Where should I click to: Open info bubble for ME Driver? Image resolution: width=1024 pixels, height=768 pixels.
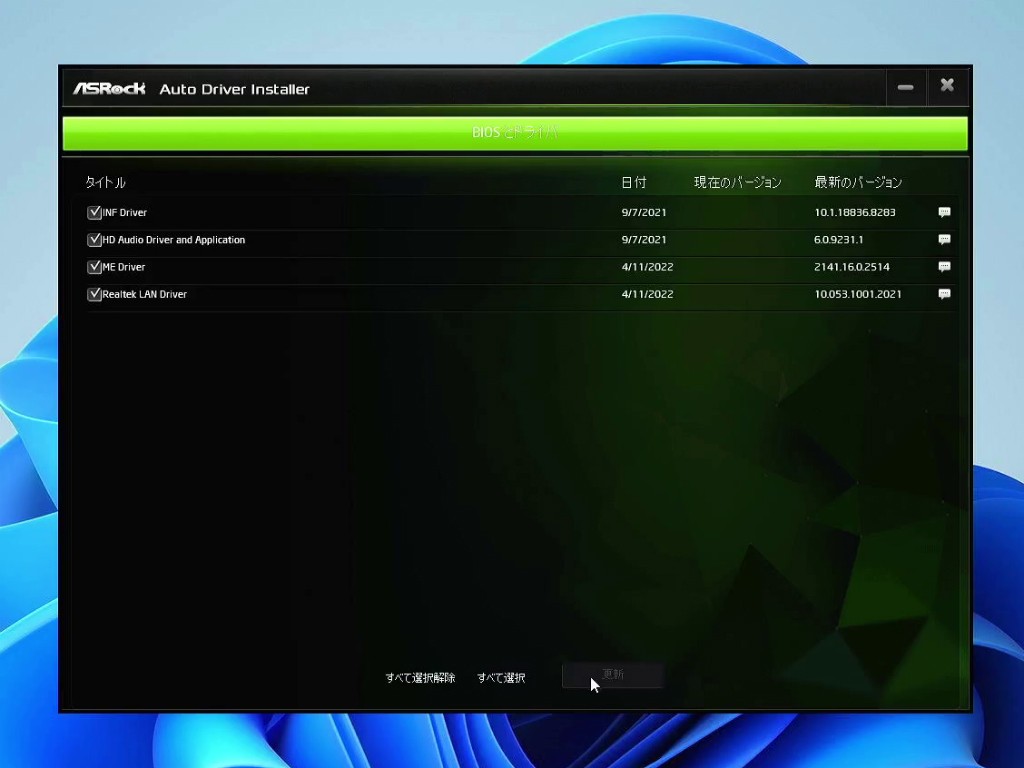pyautogui.click(x=944, y=266)
